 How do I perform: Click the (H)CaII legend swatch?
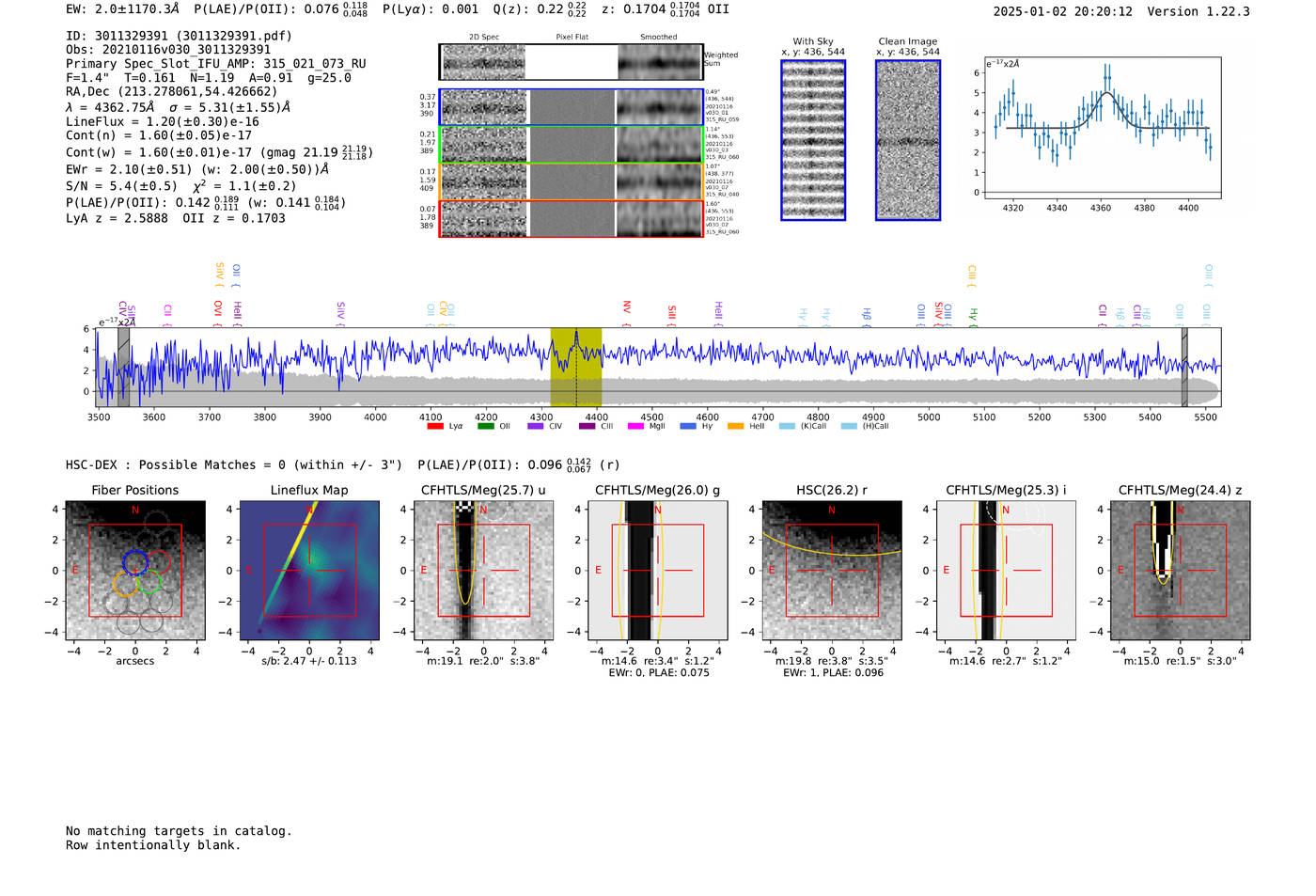(x=849, y=426)
